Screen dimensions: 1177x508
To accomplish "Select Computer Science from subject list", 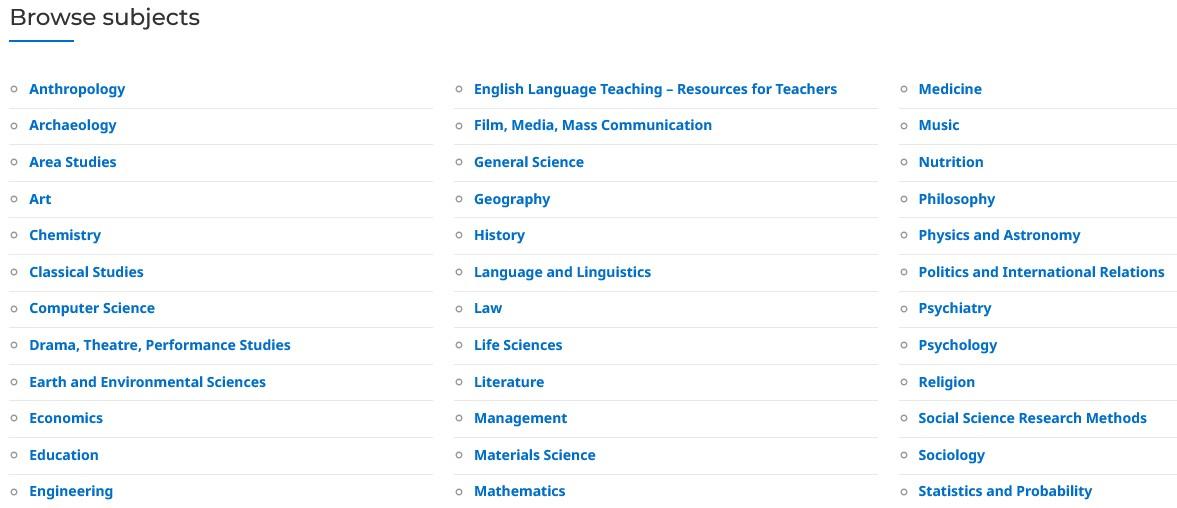I will tap(92, 308).
